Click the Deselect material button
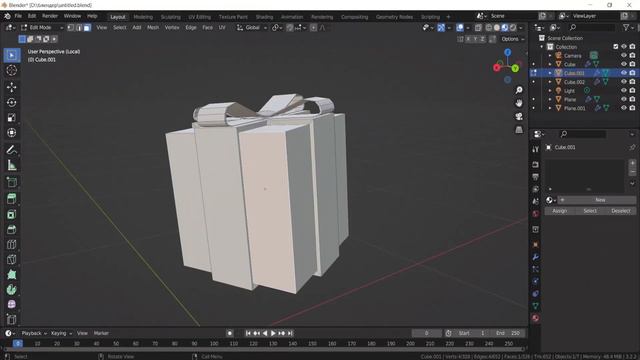 pos(620,211)
